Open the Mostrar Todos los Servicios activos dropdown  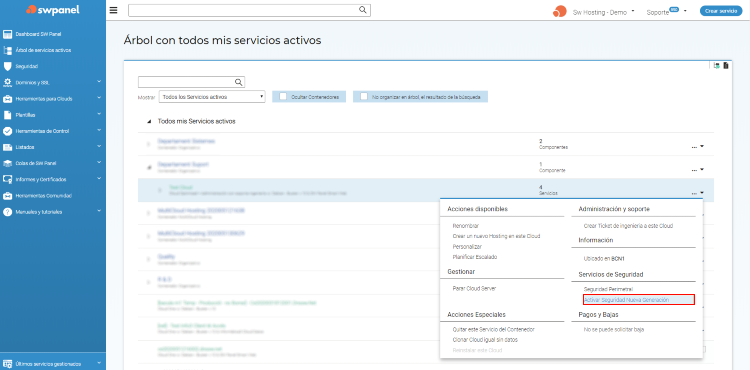[x=212, y=97]
